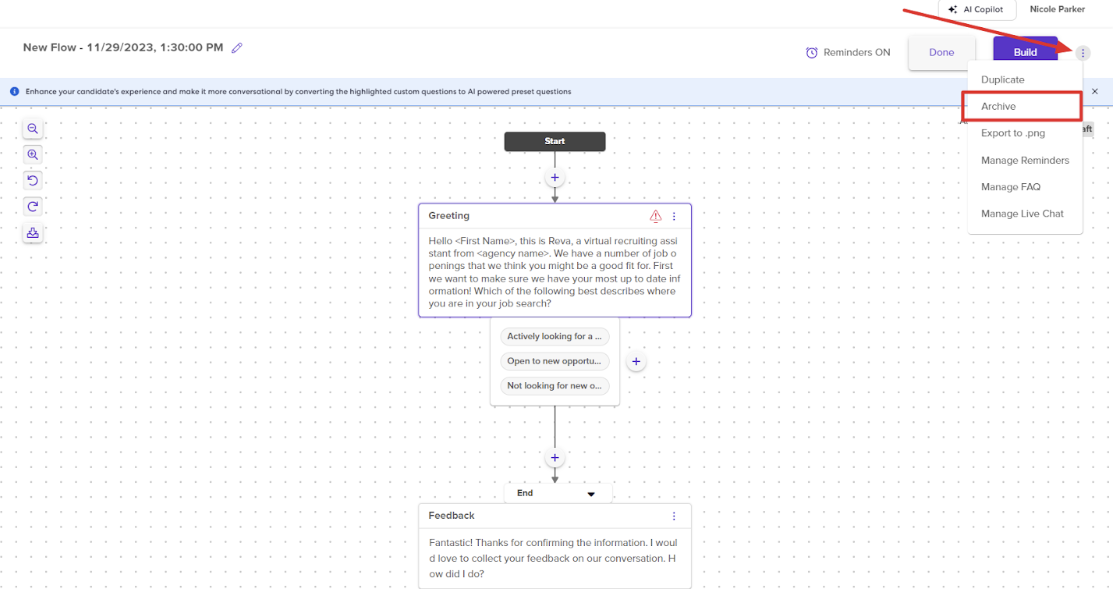Click the zoom in magnifier icon

[x=33, y=155]
